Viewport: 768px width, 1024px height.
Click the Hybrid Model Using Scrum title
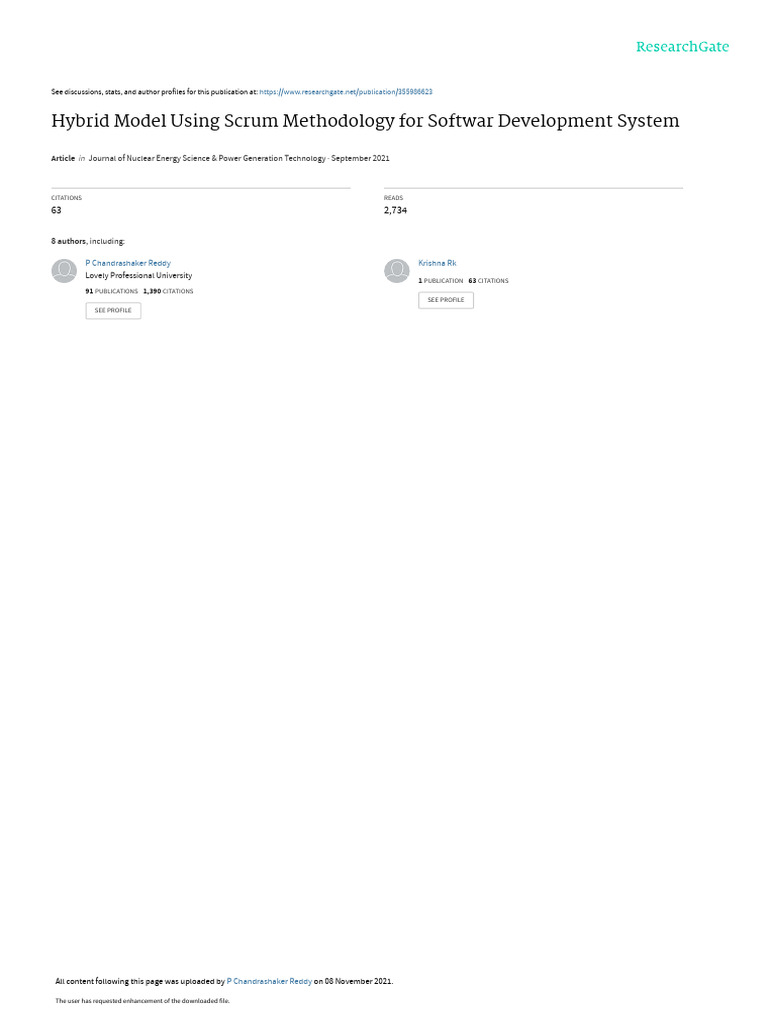tap(365, 121)
